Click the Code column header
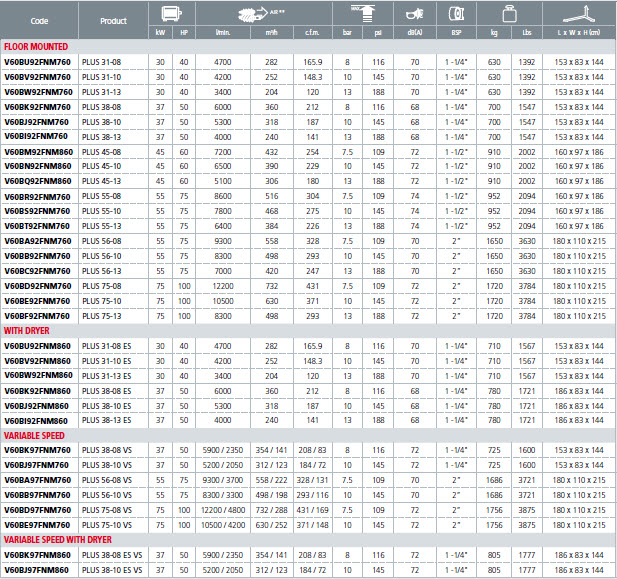617x579 pixels. point(39,21)
